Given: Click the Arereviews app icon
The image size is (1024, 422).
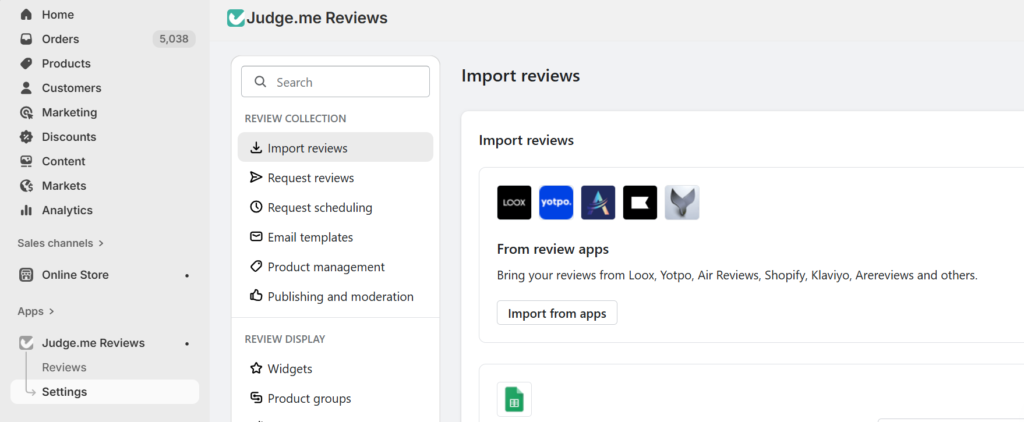Looking at the screenshot, I should (x=682, y=203).
